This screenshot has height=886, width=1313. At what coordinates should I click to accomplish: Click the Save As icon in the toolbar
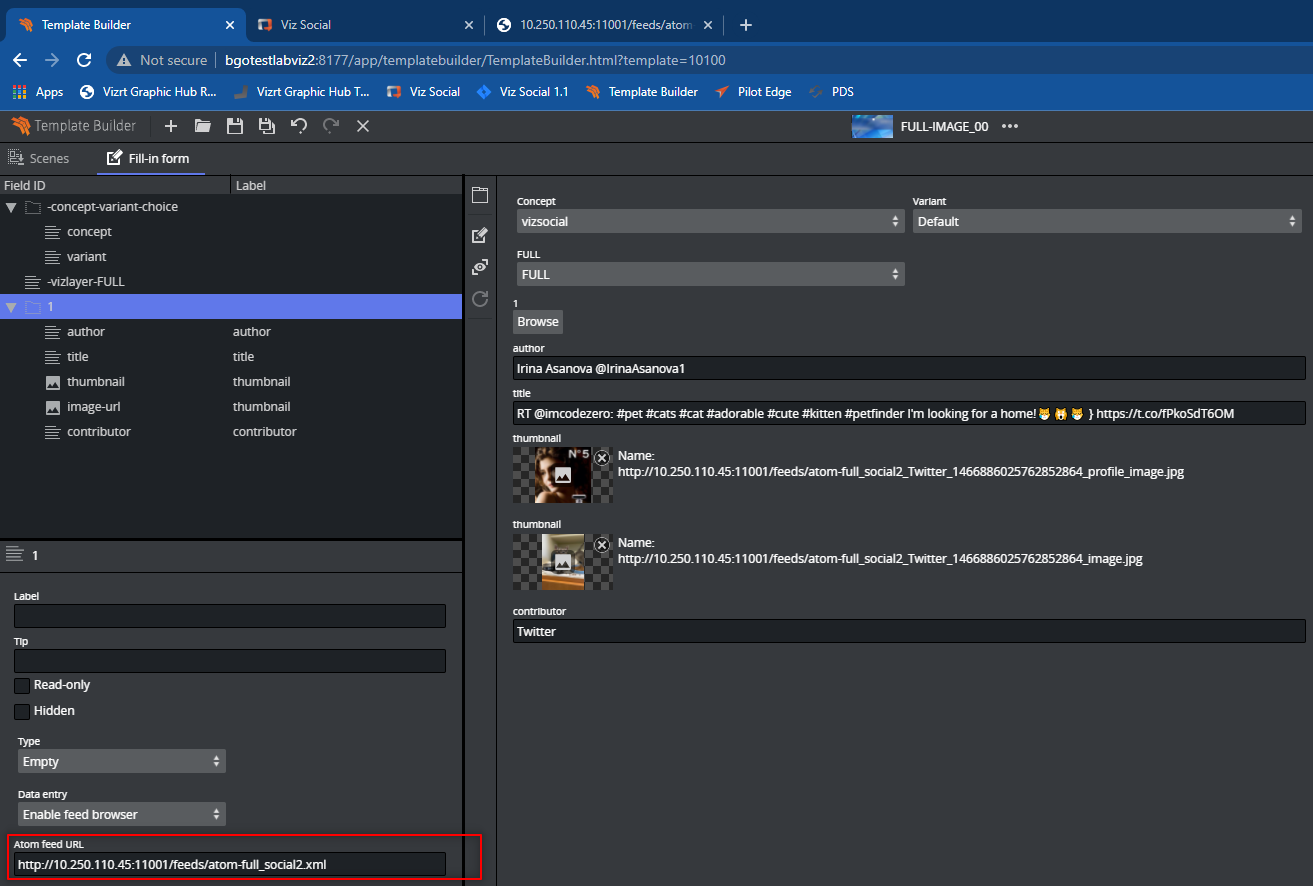click(x=267, y=126)
